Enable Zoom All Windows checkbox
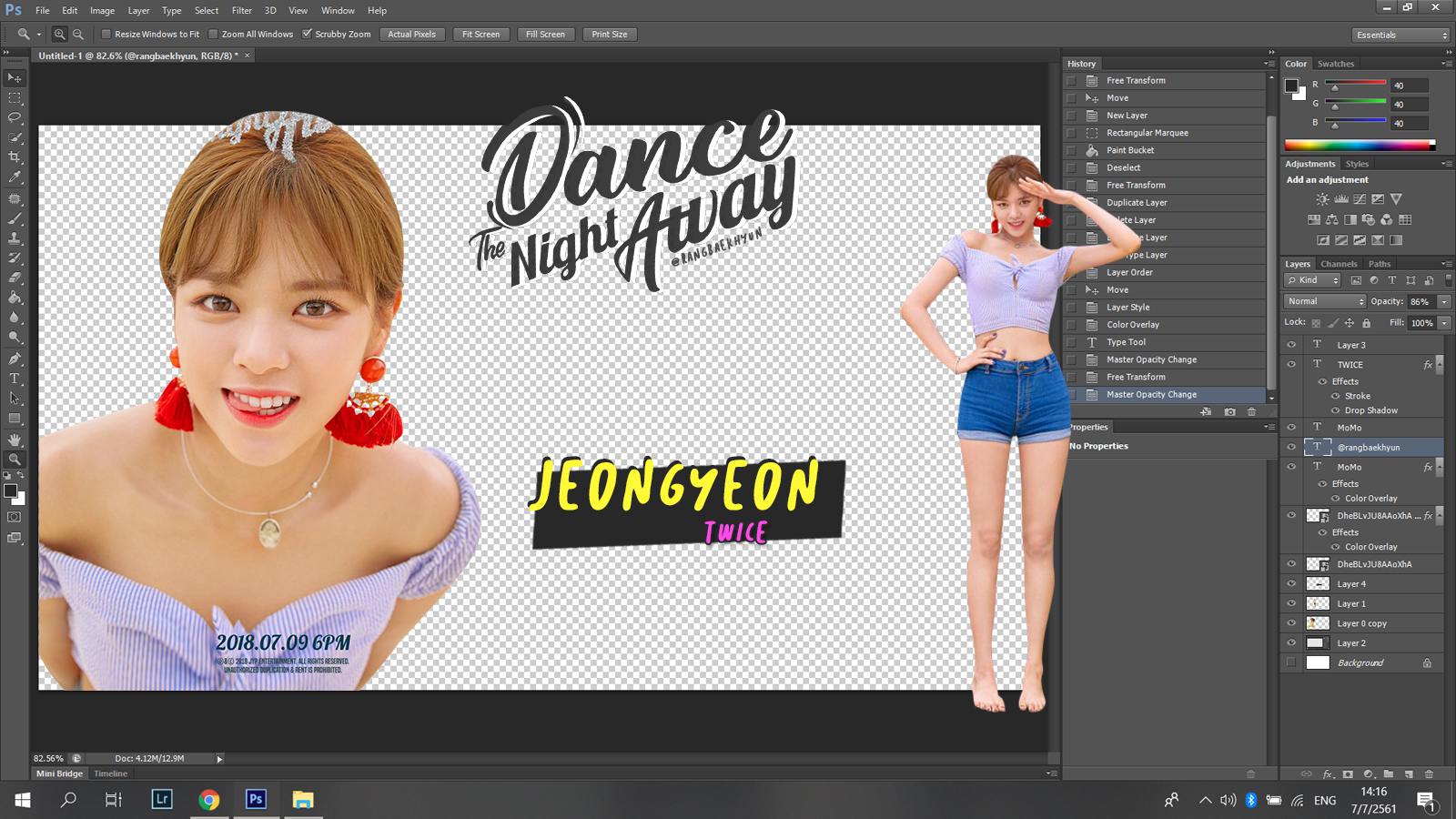The image size is (1456, 819). pyautogui.click(x=213, y=34)
